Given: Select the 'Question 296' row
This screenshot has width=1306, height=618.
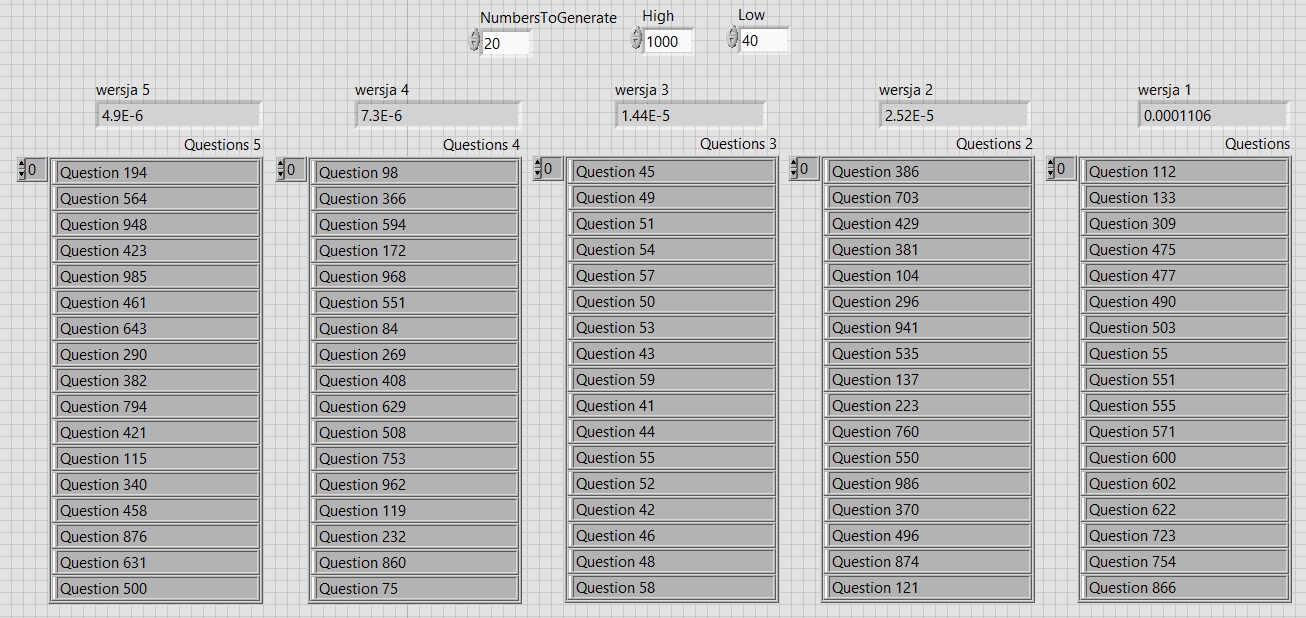Looking at the screenshot, I should [929, 301].
